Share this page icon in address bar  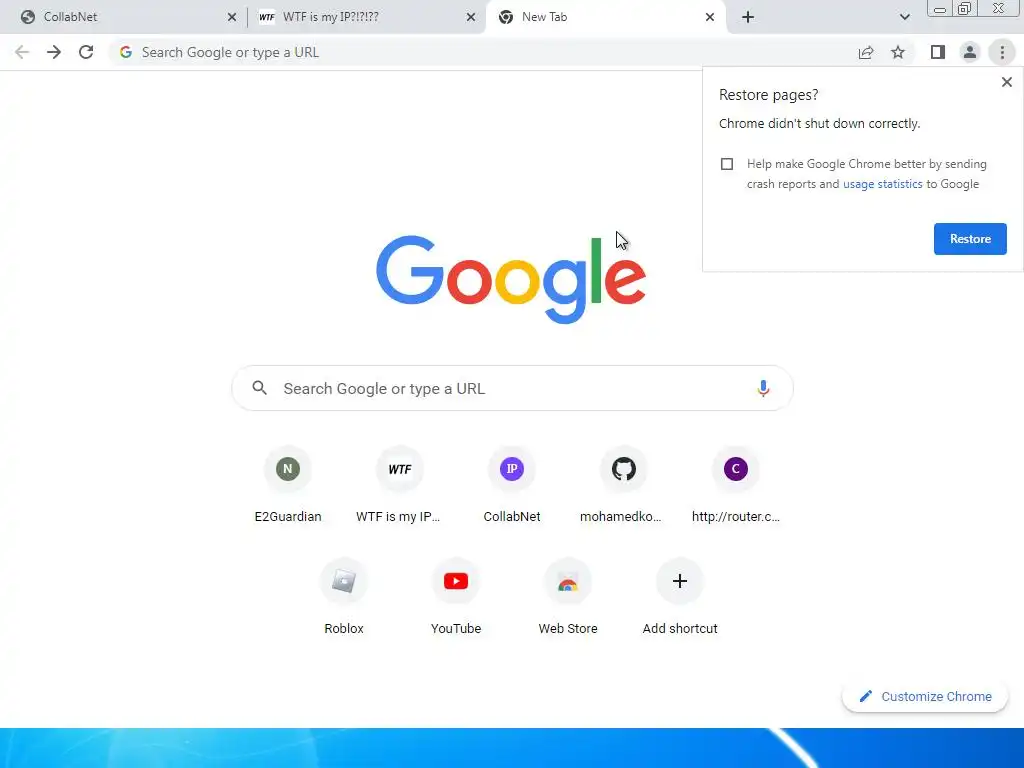(x=866, y=52)
